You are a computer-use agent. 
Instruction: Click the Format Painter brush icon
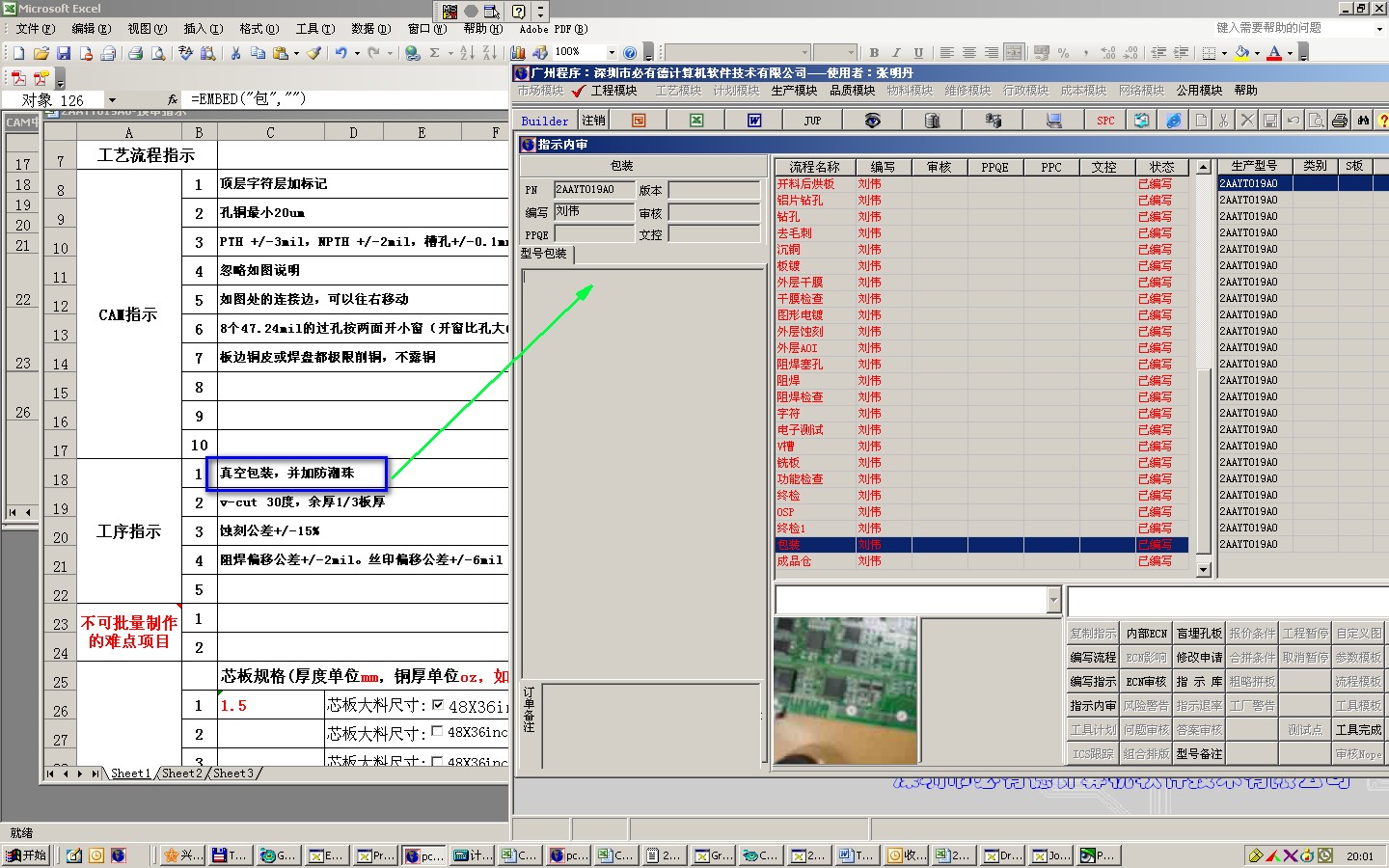tap(314, 53)
